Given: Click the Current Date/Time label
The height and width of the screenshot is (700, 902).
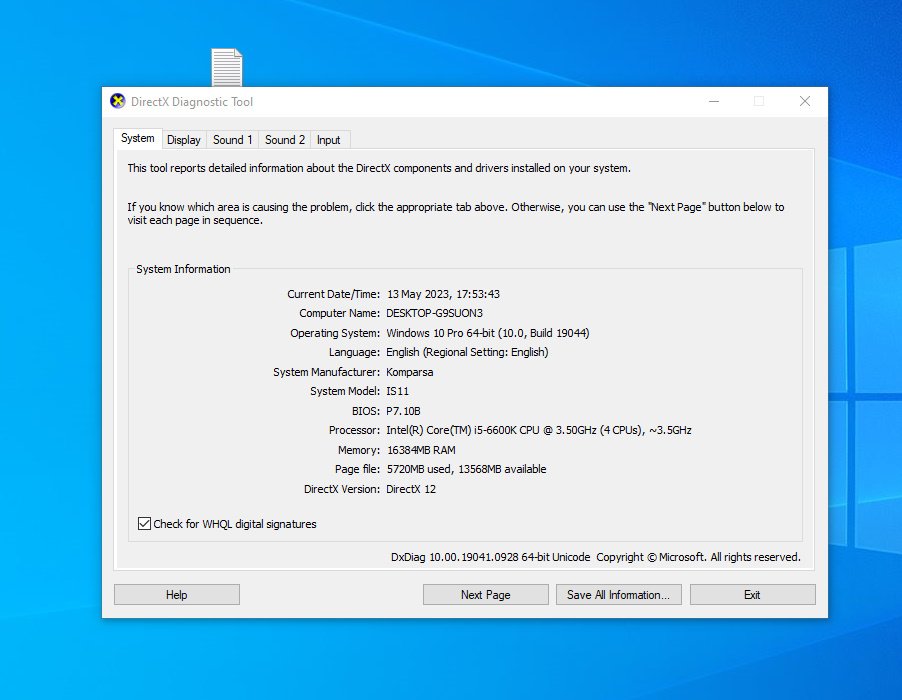Looking at the screenshot, I should coord(334,294).
